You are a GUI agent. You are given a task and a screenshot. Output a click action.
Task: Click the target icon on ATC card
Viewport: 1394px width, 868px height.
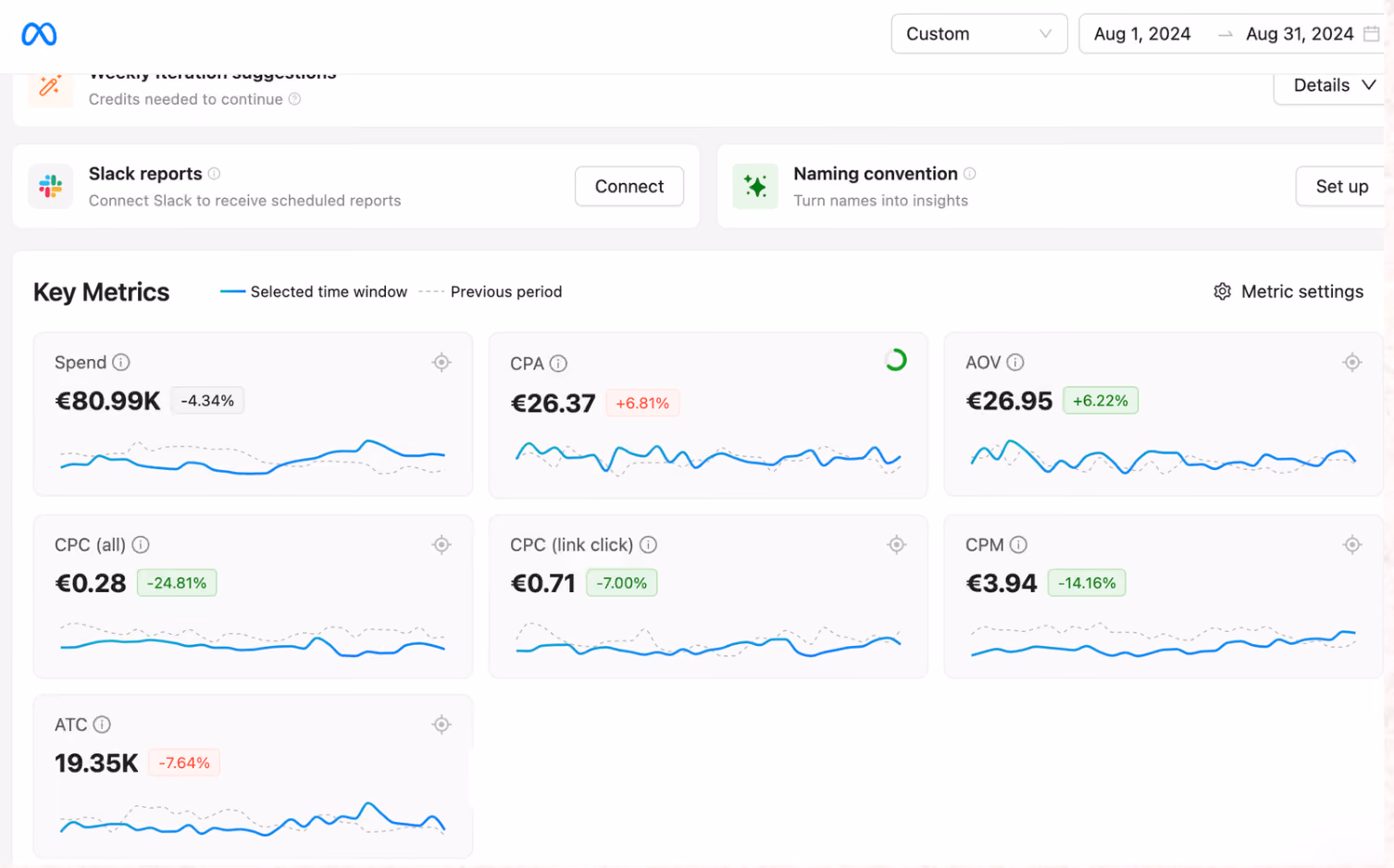pos(442,725)
